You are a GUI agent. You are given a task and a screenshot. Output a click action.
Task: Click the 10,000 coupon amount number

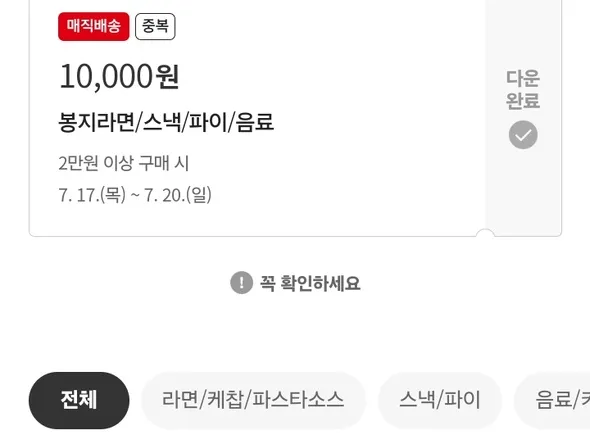click(106, 77)
